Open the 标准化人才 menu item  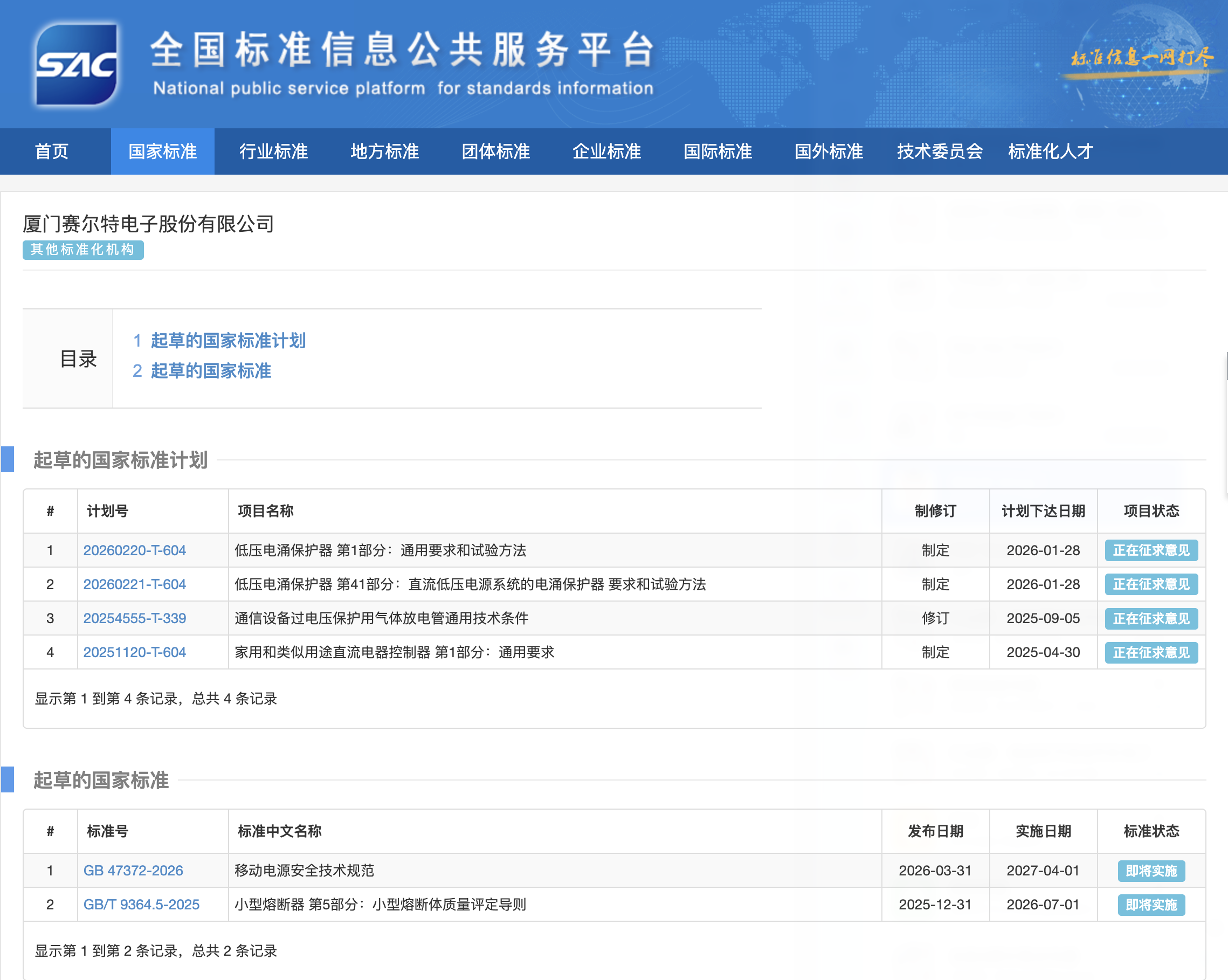click(x=1050, y=151)
